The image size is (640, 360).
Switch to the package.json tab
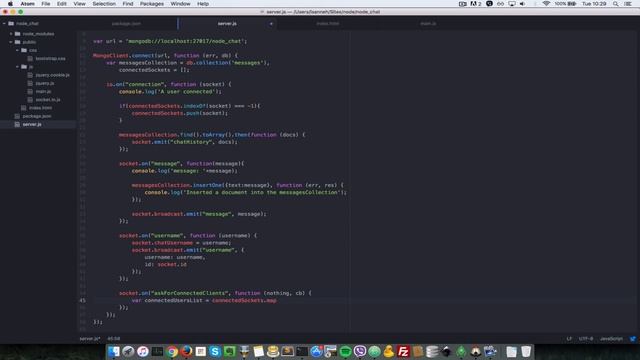[127, 24]
